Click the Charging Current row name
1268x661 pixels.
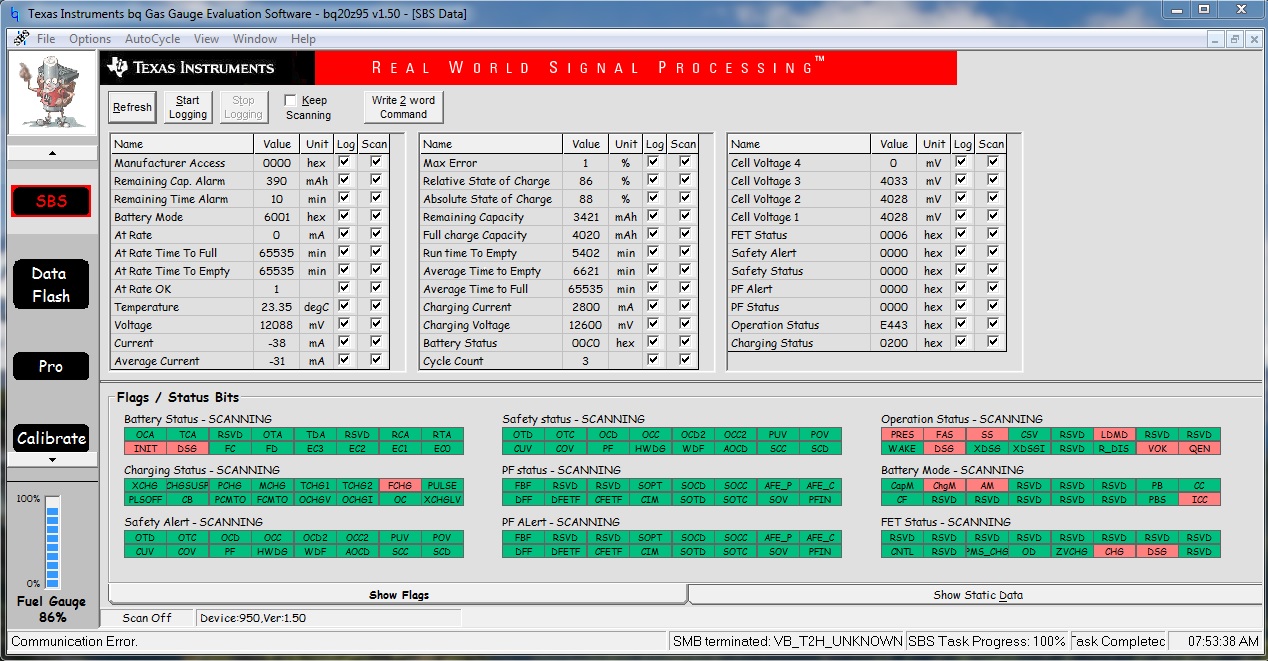(x=466, y=306)
